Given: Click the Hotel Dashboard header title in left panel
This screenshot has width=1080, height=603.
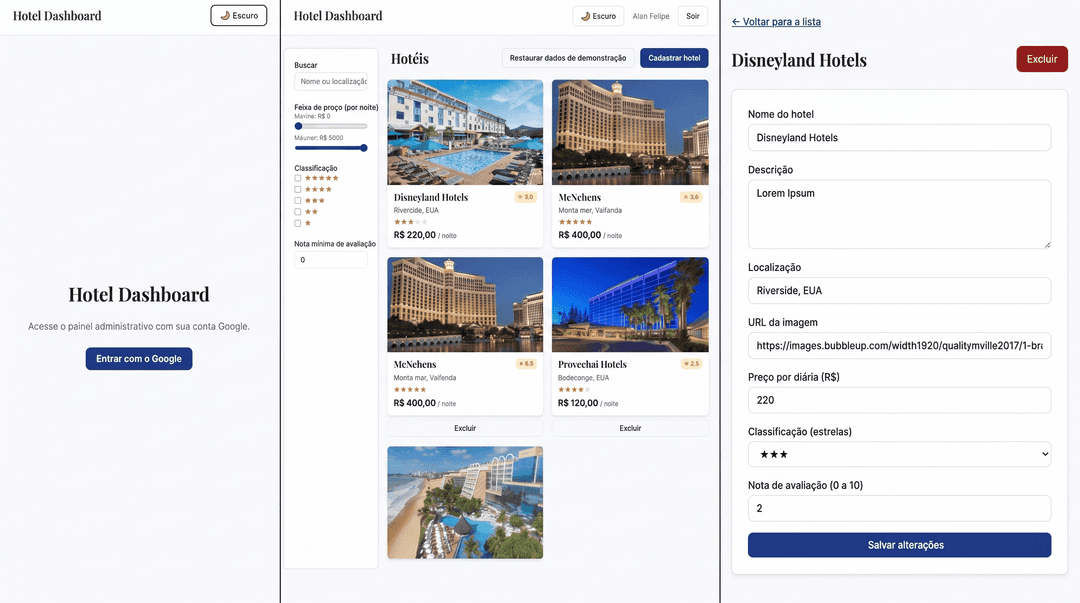Looking at the screenshot, I should tap(57, 16).
